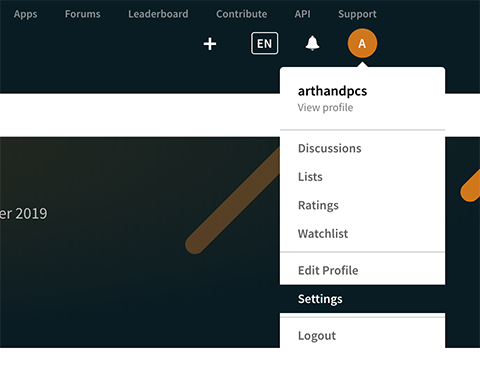Viewport: 480px width, 370px height.
Task: Click the View profile link
Action: click(x=325, y=108)
